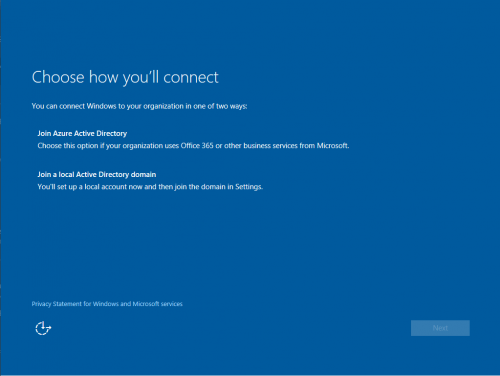Click the 'Choose how you'll connect' heading
The width and height of the screenshot is (500, 376).
(125, 77)
